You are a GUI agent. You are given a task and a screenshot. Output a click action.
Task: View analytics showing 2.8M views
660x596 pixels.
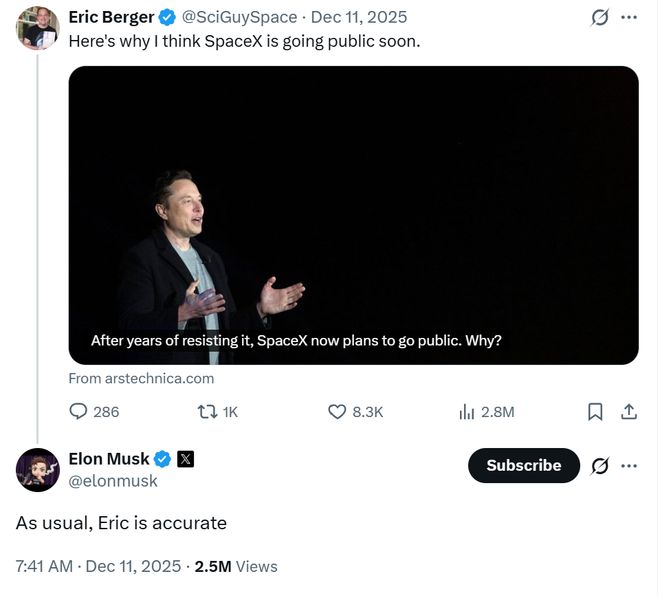pyautogui.click(x=466, y=411)
